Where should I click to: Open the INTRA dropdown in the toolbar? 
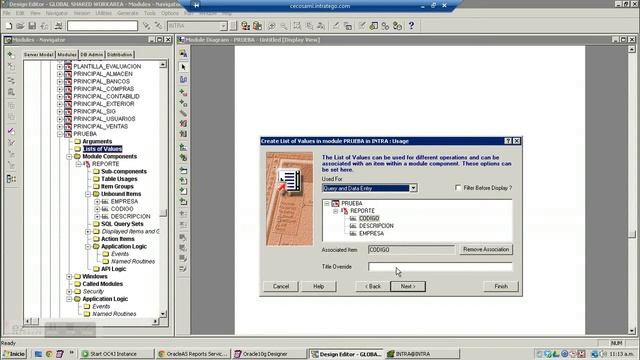tap(223, 26)
